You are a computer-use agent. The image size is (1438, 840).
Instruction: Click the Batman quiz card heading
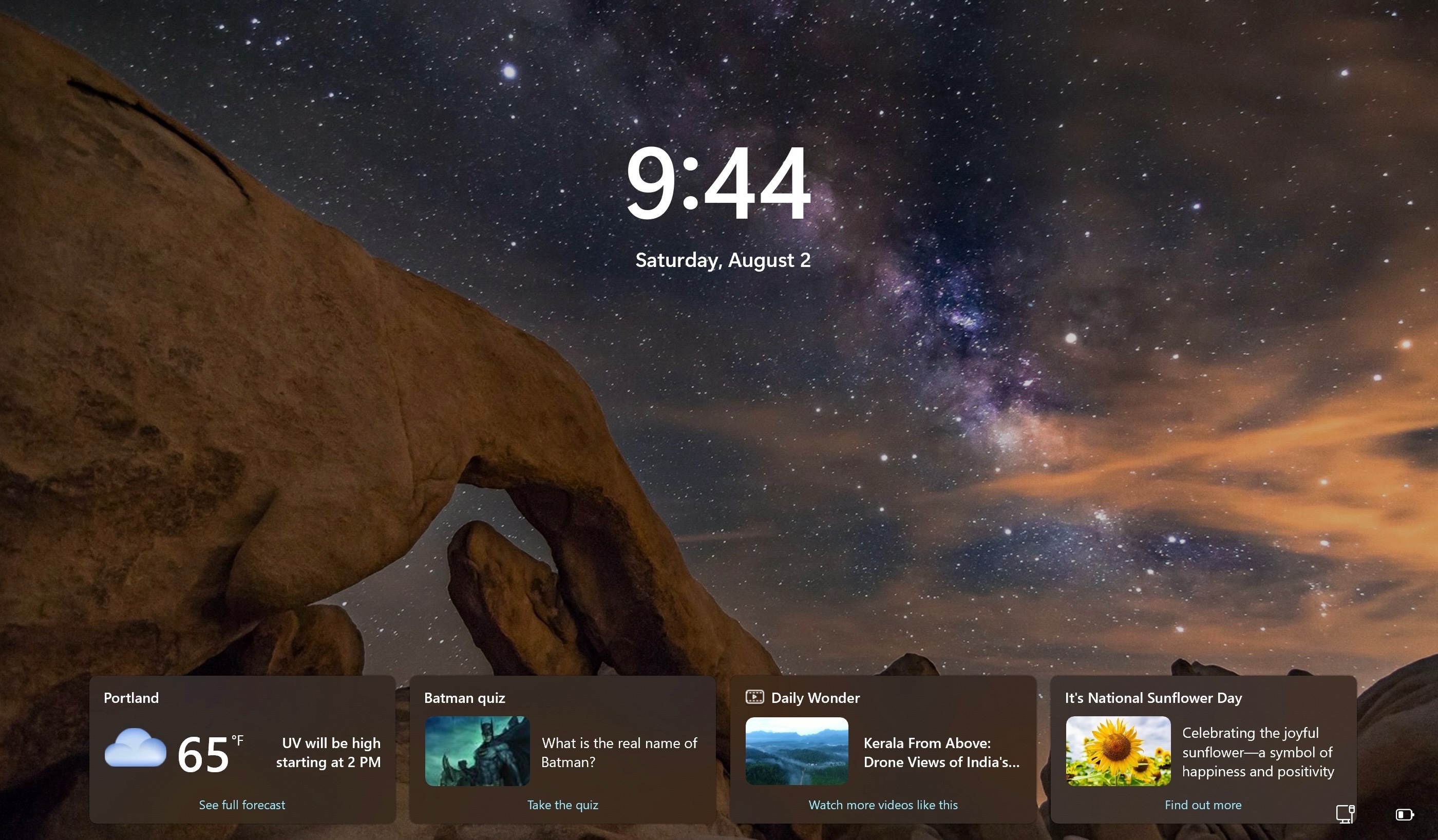coord(464,698)
